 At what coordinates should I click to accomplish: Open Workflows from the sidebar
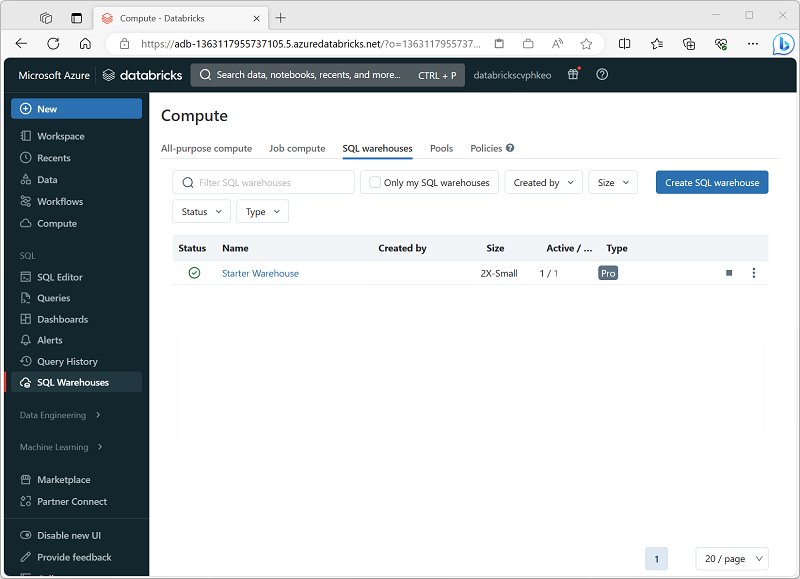(61, 201)
